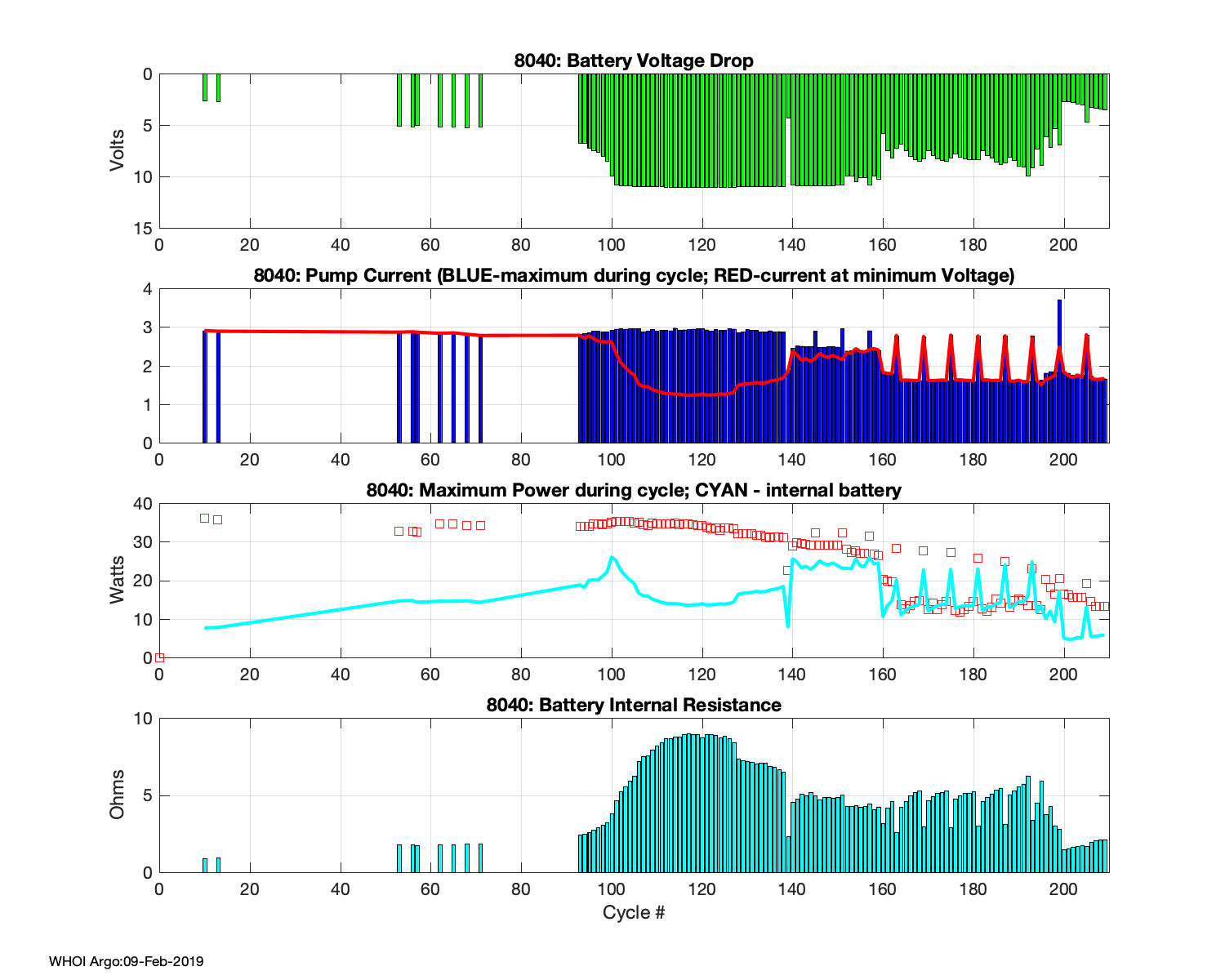Click the red square marker at cycle 0
Screen dimensions: 1225x980
160,657
